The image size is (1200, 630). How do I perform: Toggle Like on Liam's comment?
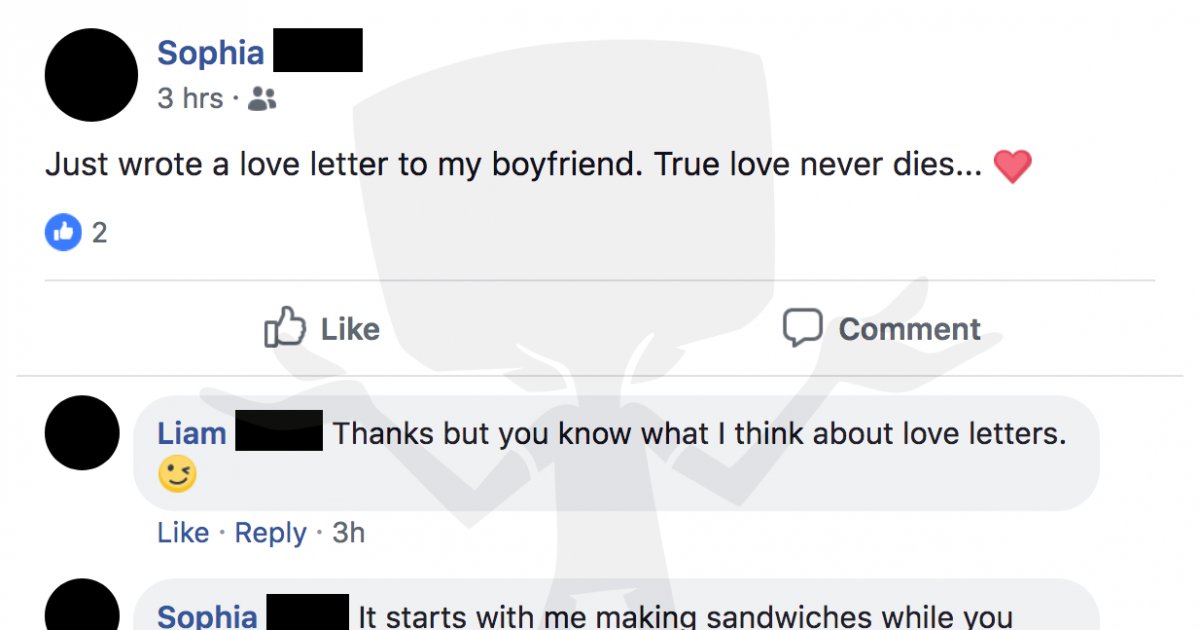(x=183, y=532)
